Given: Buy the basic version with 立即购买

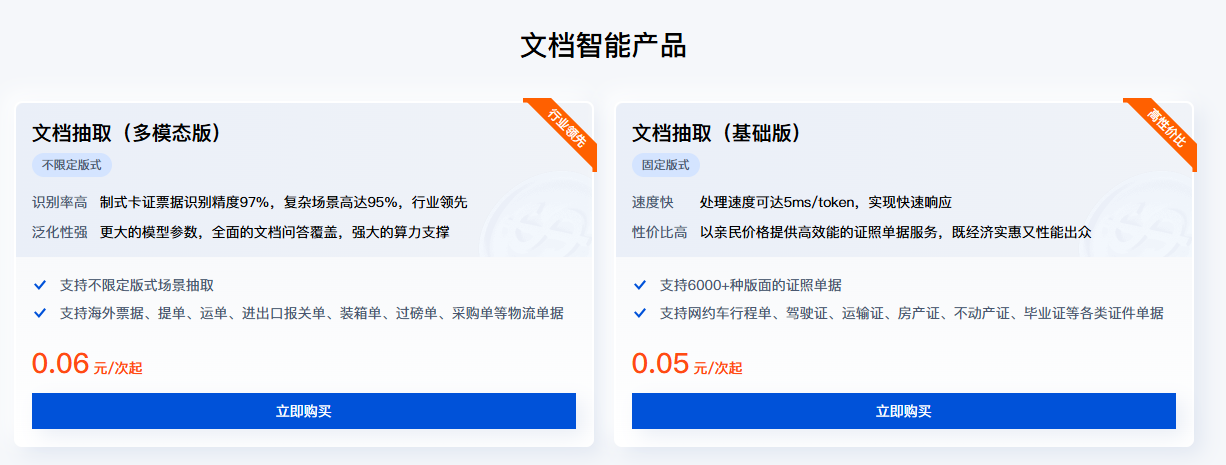Looking at the screenshot, I should tap(904, 411).
